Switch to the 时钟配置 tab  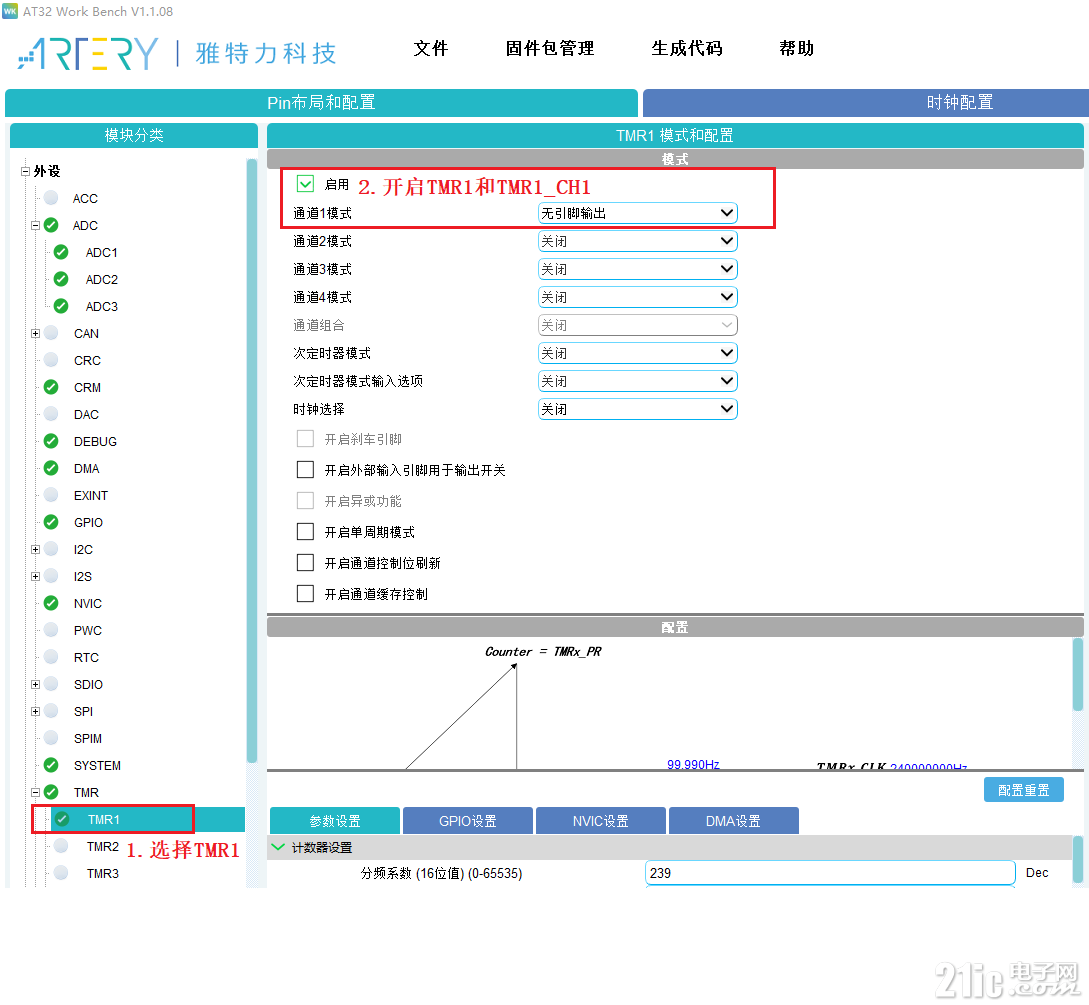pyautogui.click(x=866, y=103)
